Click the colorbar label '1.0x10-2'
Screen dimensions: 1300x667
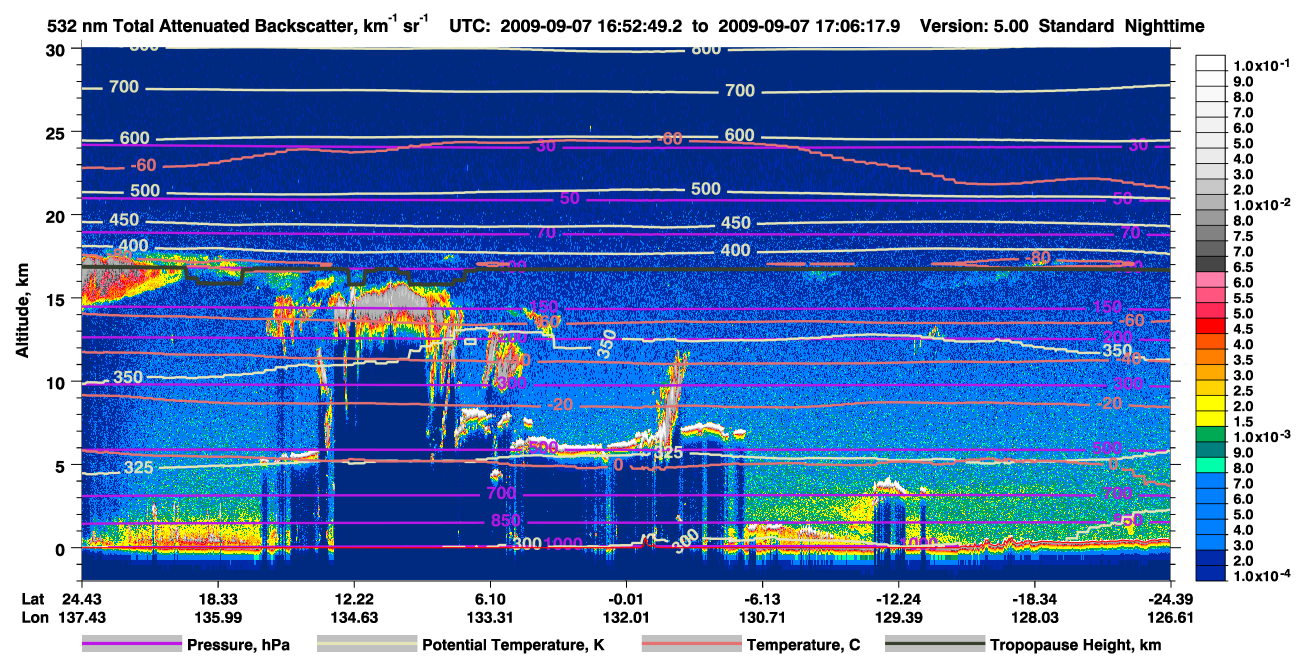pyautogui.click(x=1260, y=204)
